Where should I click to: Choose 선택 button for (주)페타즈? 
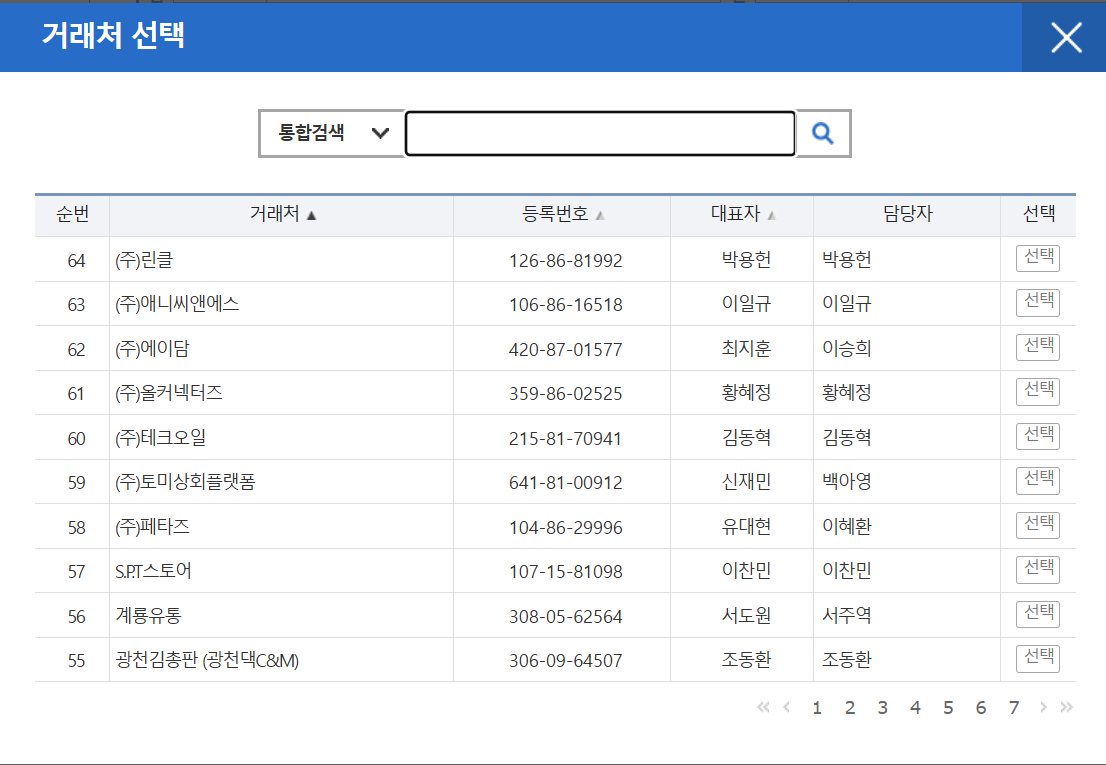pos(1038,525)
